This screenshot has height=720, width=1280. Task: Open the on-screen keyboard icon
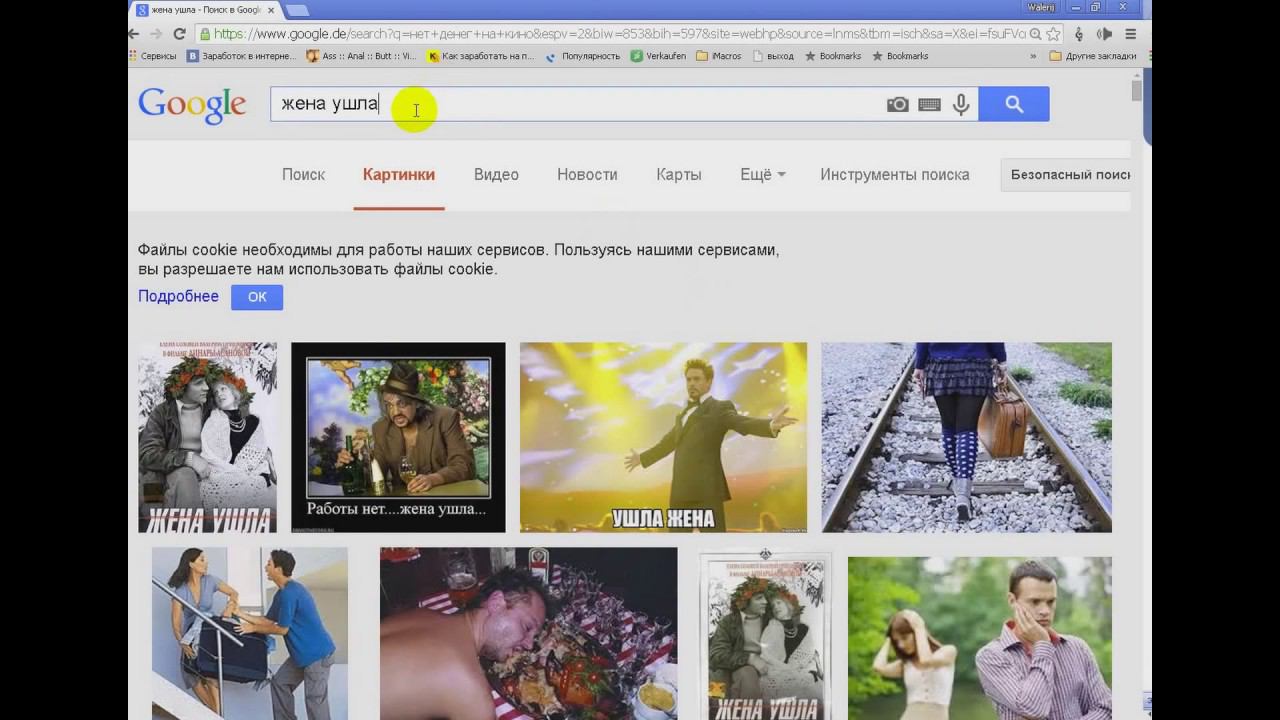click(x=929, y=104)
